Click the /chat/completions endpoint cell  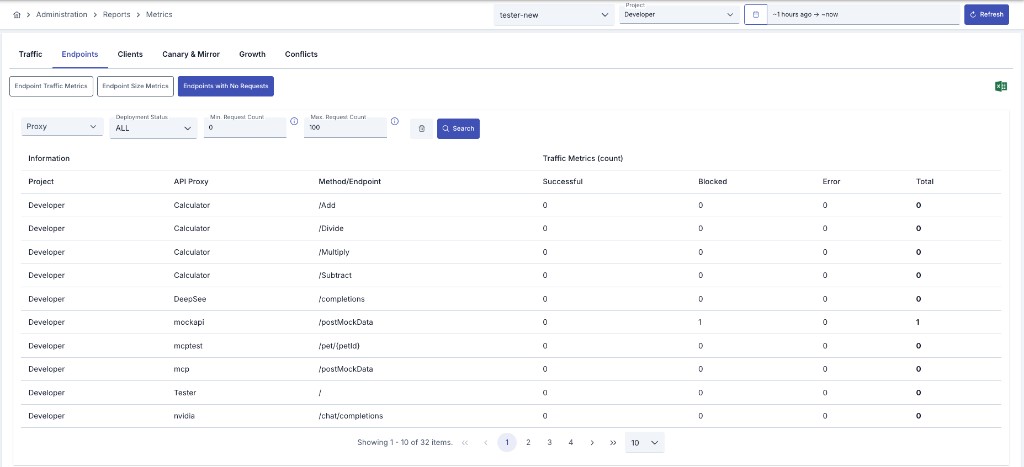(351, 416)
